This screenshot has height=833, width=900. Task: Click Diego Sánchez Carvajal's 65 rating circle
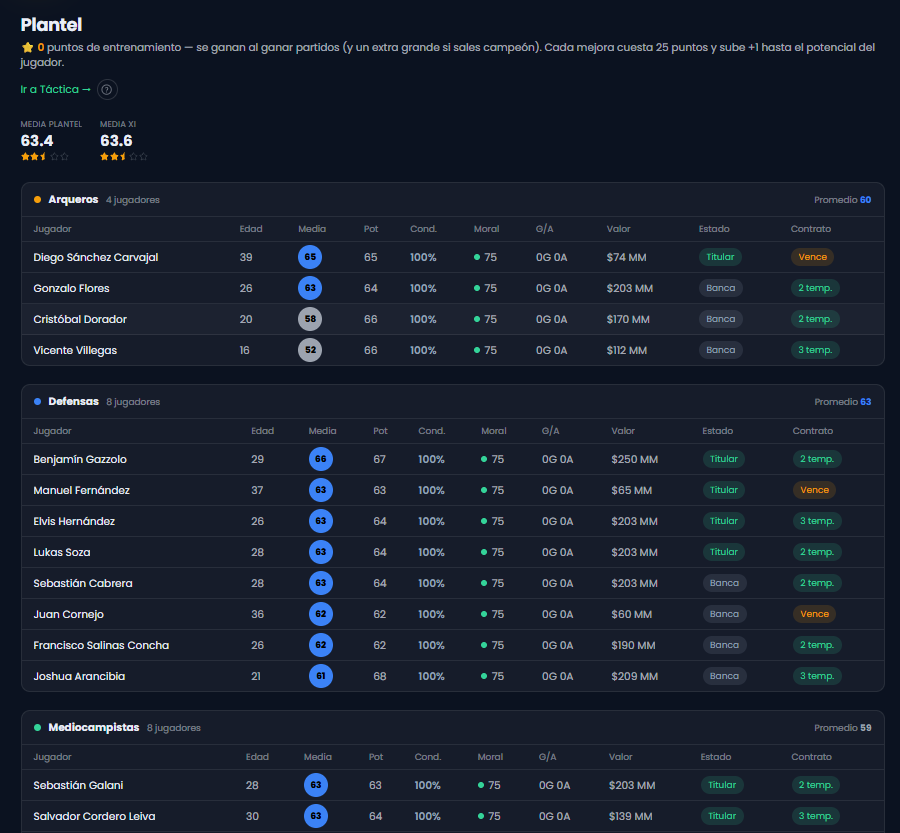point(310,257)
